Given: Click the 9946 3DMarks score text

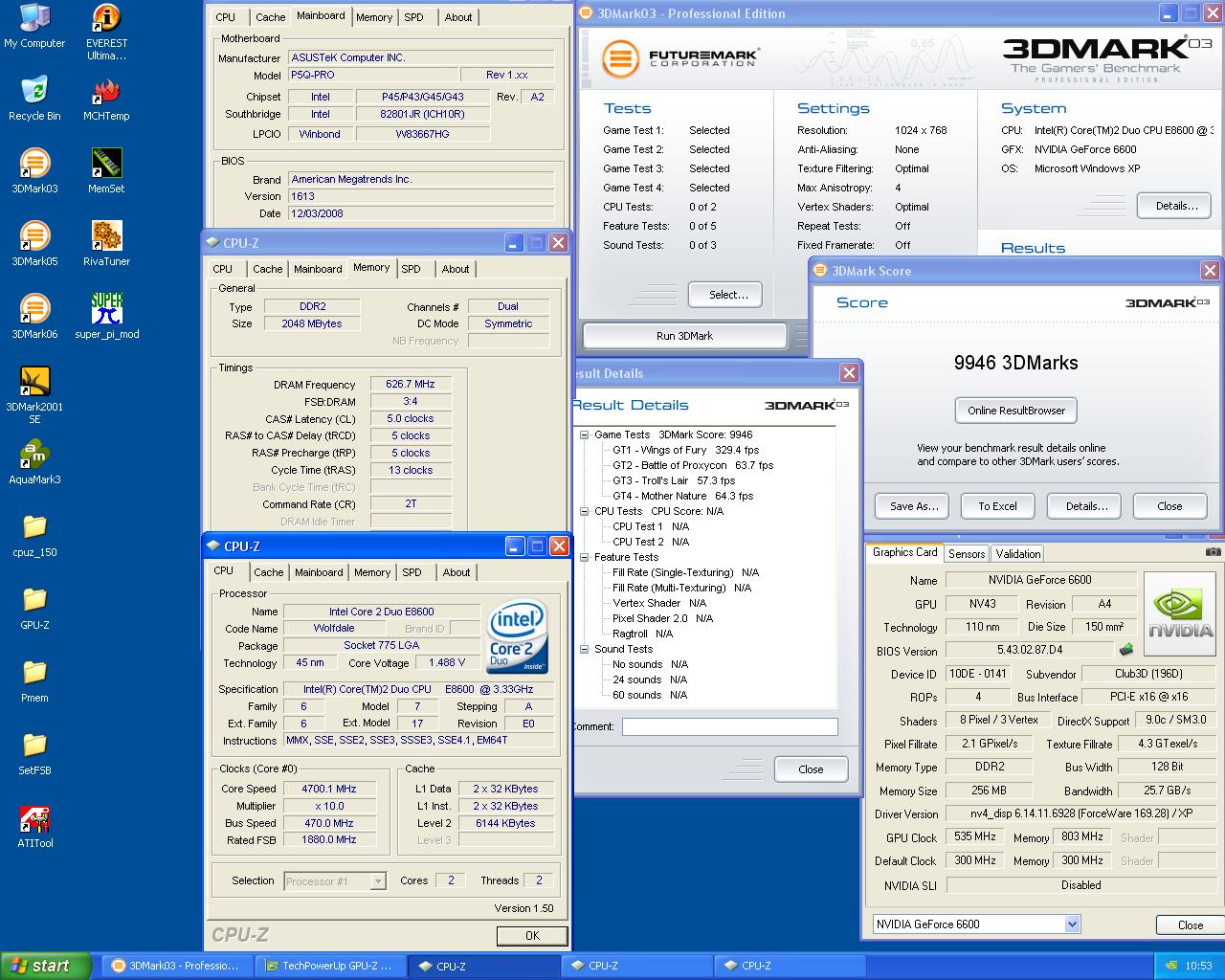Looking at the screenshot, I should (1015, 363).
